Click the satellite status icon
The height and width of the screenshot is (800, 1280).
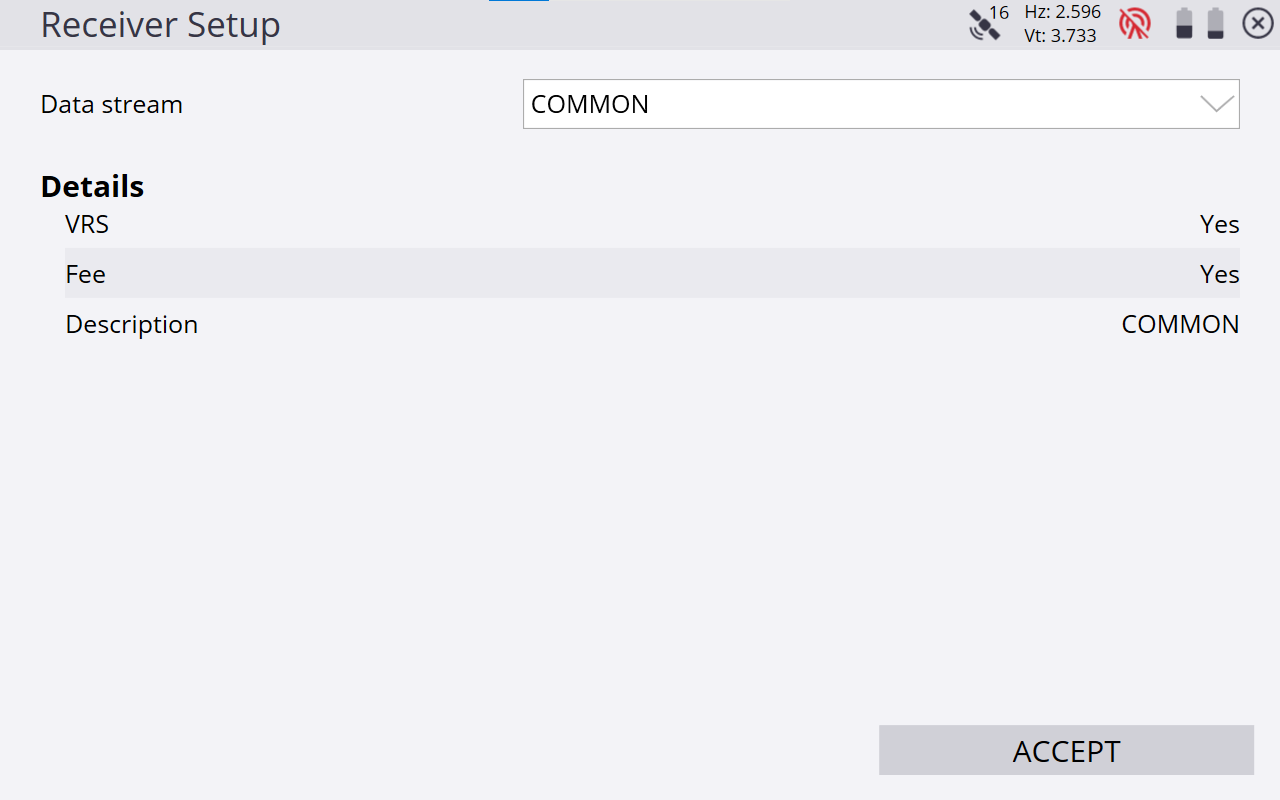pyautogui.click(x=983, y=25)
